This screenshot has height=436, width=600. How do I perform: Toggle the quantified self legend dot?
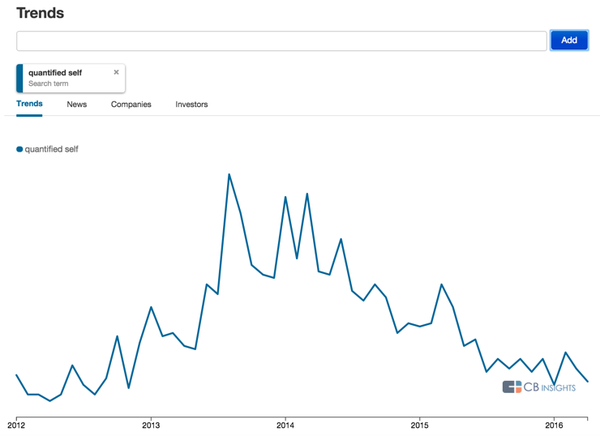[20, 149]
